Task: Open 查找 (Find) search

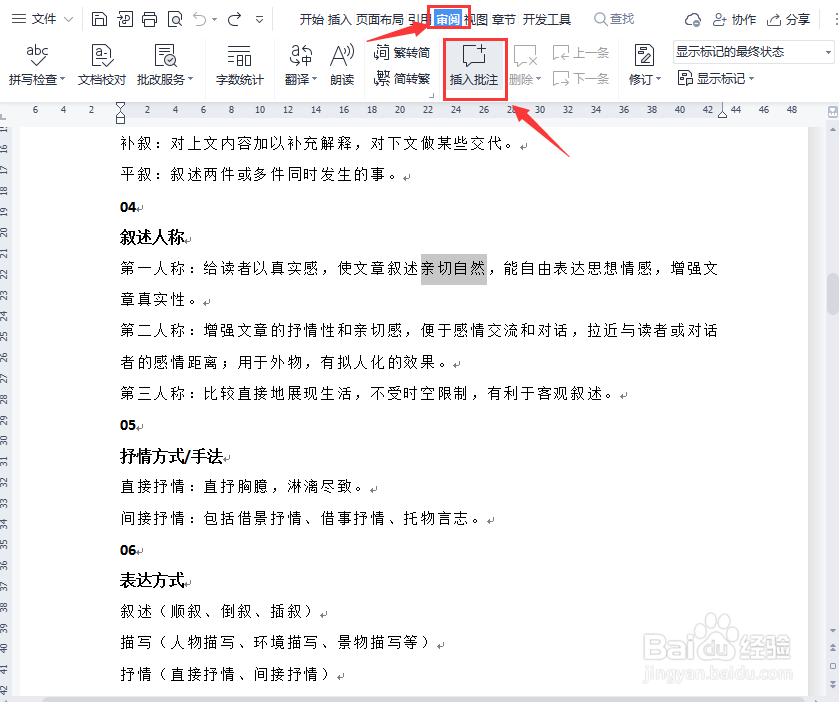Action: (x=612, y=18)
